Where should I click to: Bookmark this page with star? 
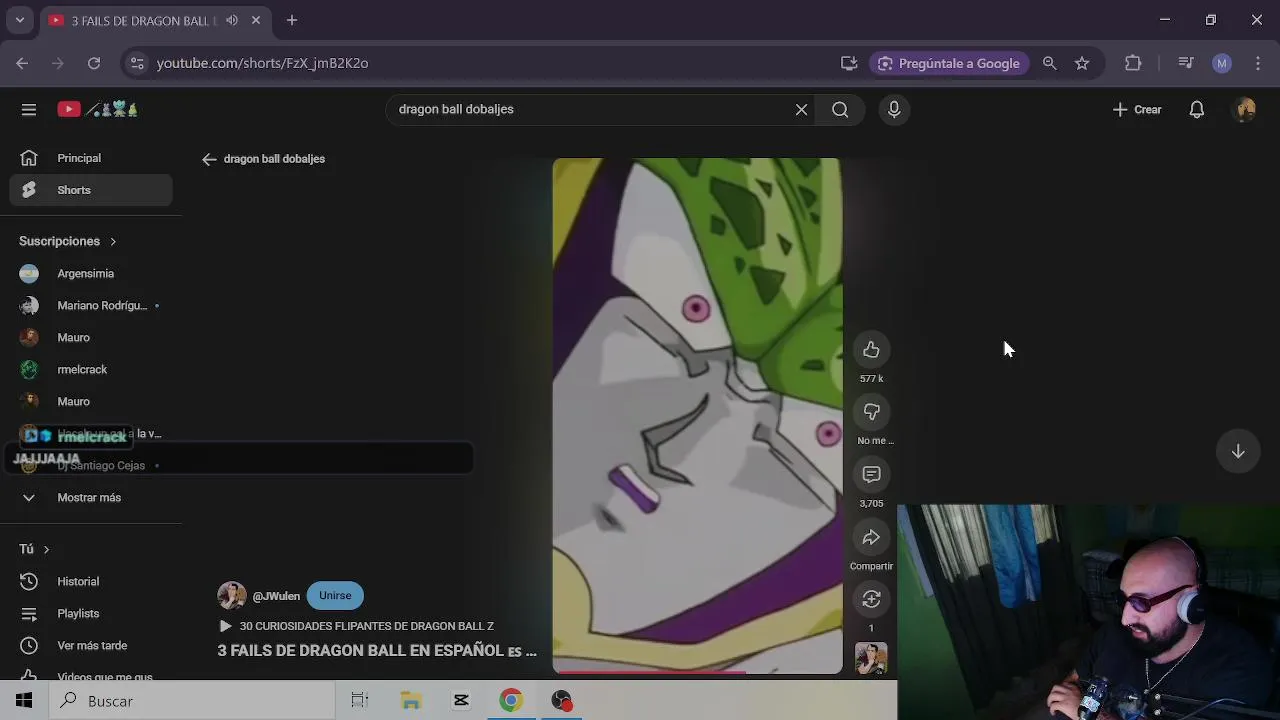1082,63
